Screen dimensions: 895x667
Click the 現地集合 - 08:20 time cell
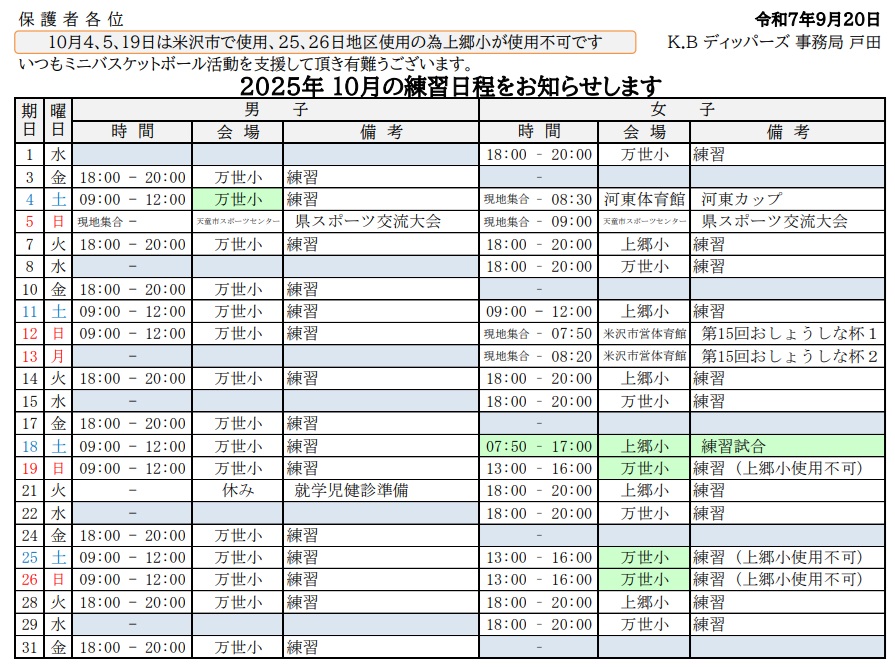tap(539, 356)
